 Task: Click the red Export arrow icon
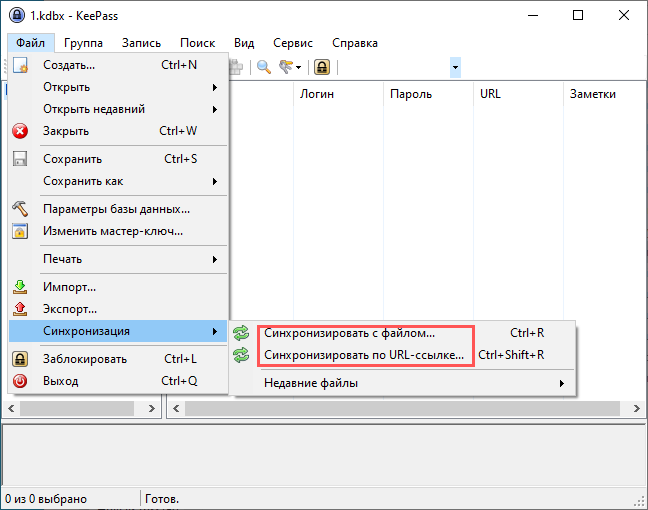click(x=20, y=309)
